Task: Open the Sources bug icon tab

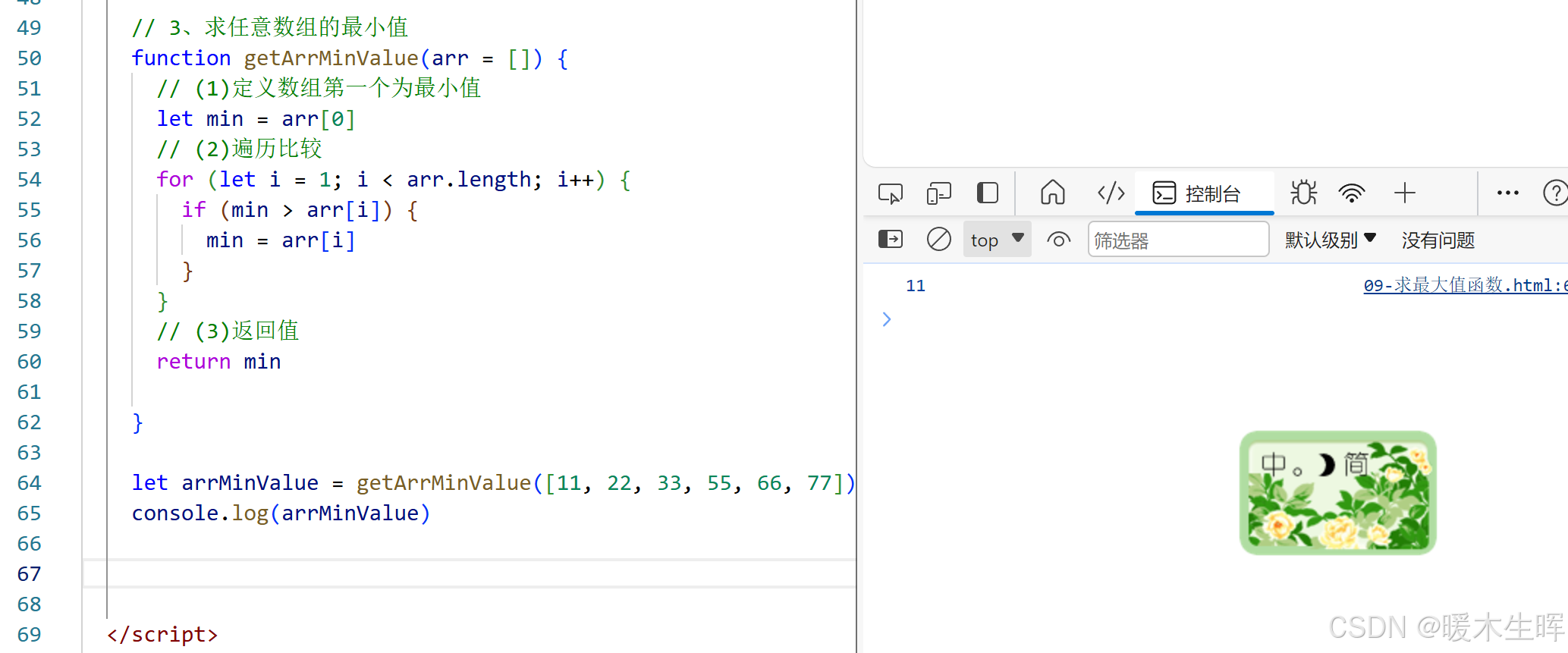Action: coord(1304,193)
